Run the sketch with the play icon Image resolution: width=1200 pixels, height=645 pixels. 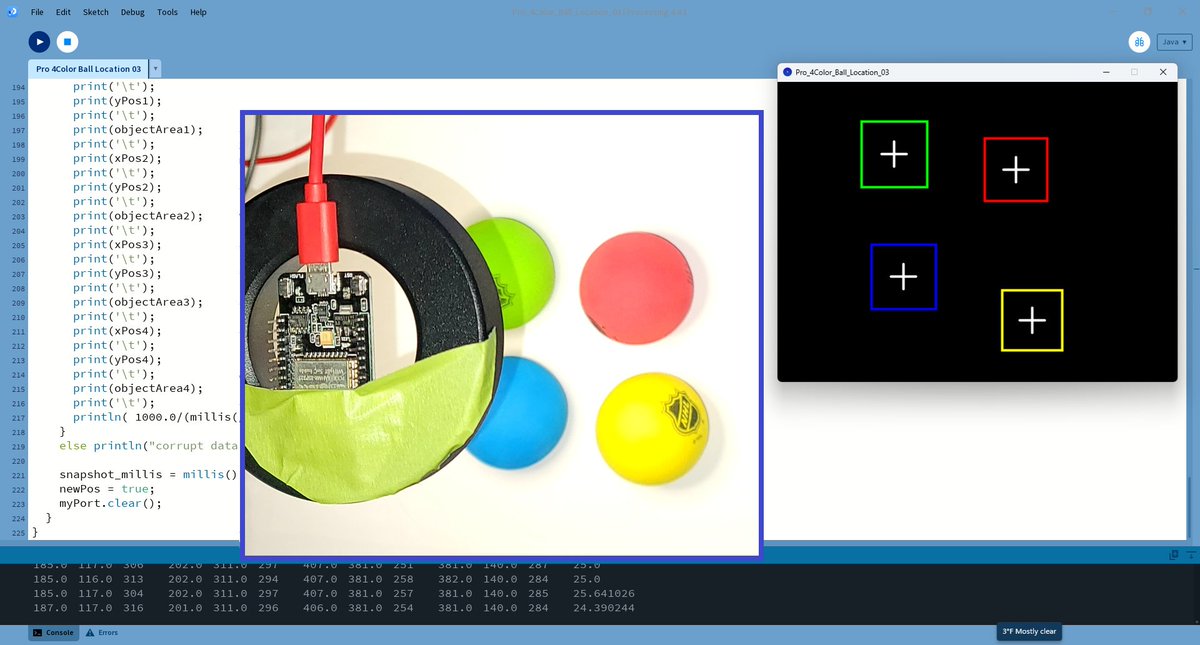[x=38, y=41]
